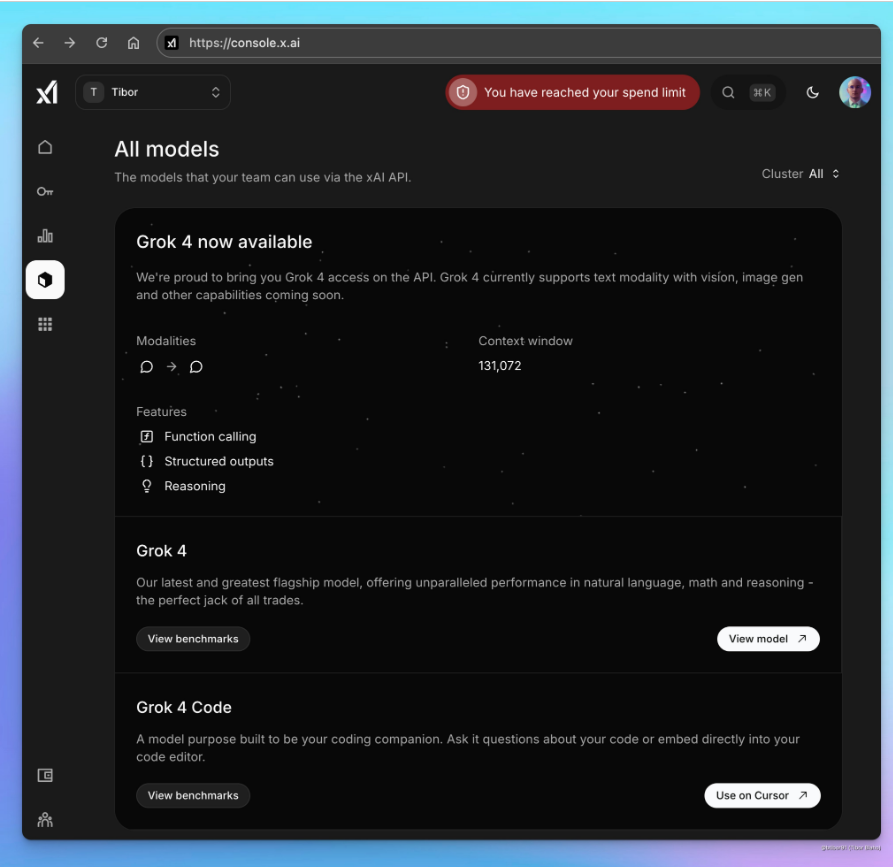The height and width of the screenshot is (867, 893).
Task: Click View benchmarks under Grok 4 Code
Action: pos(193,796)
